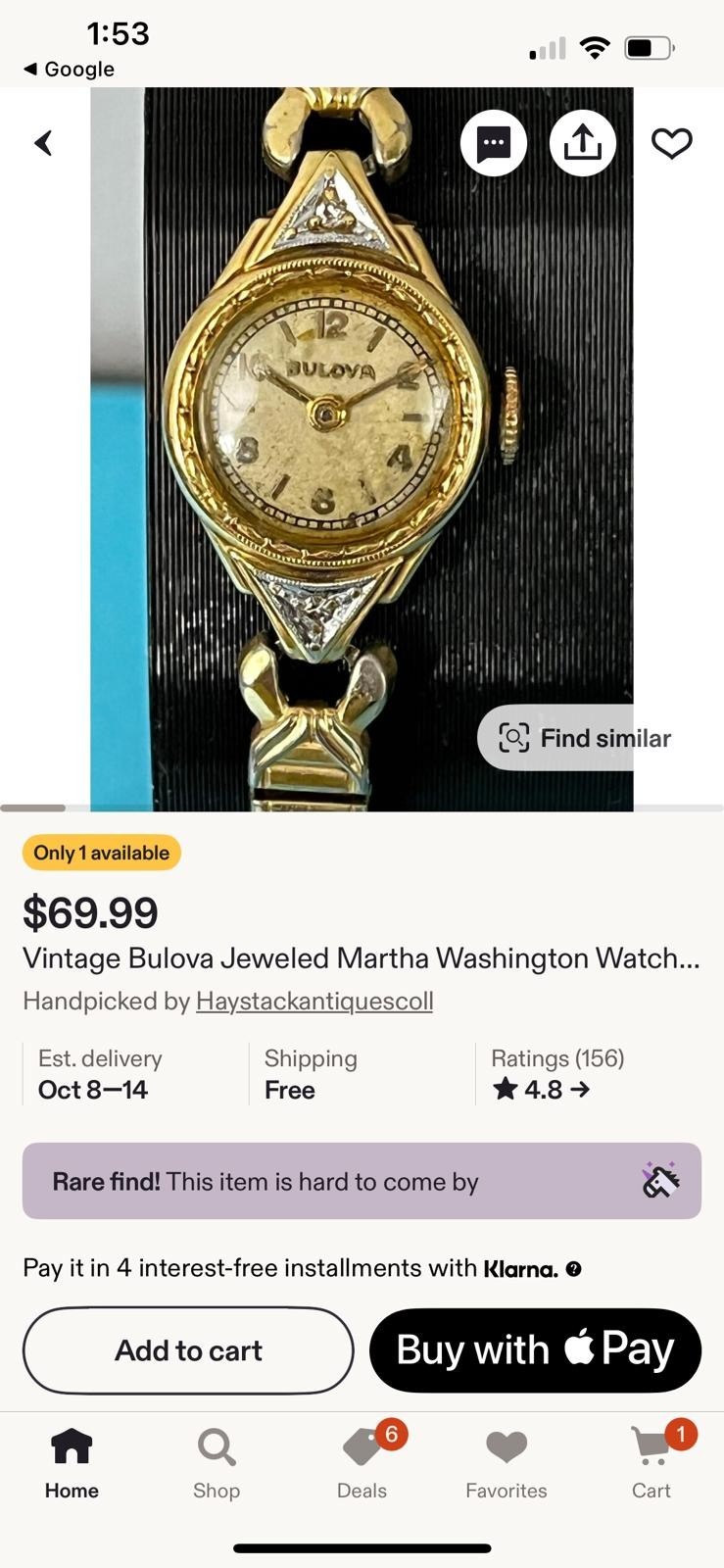Tap the Rare find banner
The width and height of the screenshot is (724, 1568).
[362, 1181]
